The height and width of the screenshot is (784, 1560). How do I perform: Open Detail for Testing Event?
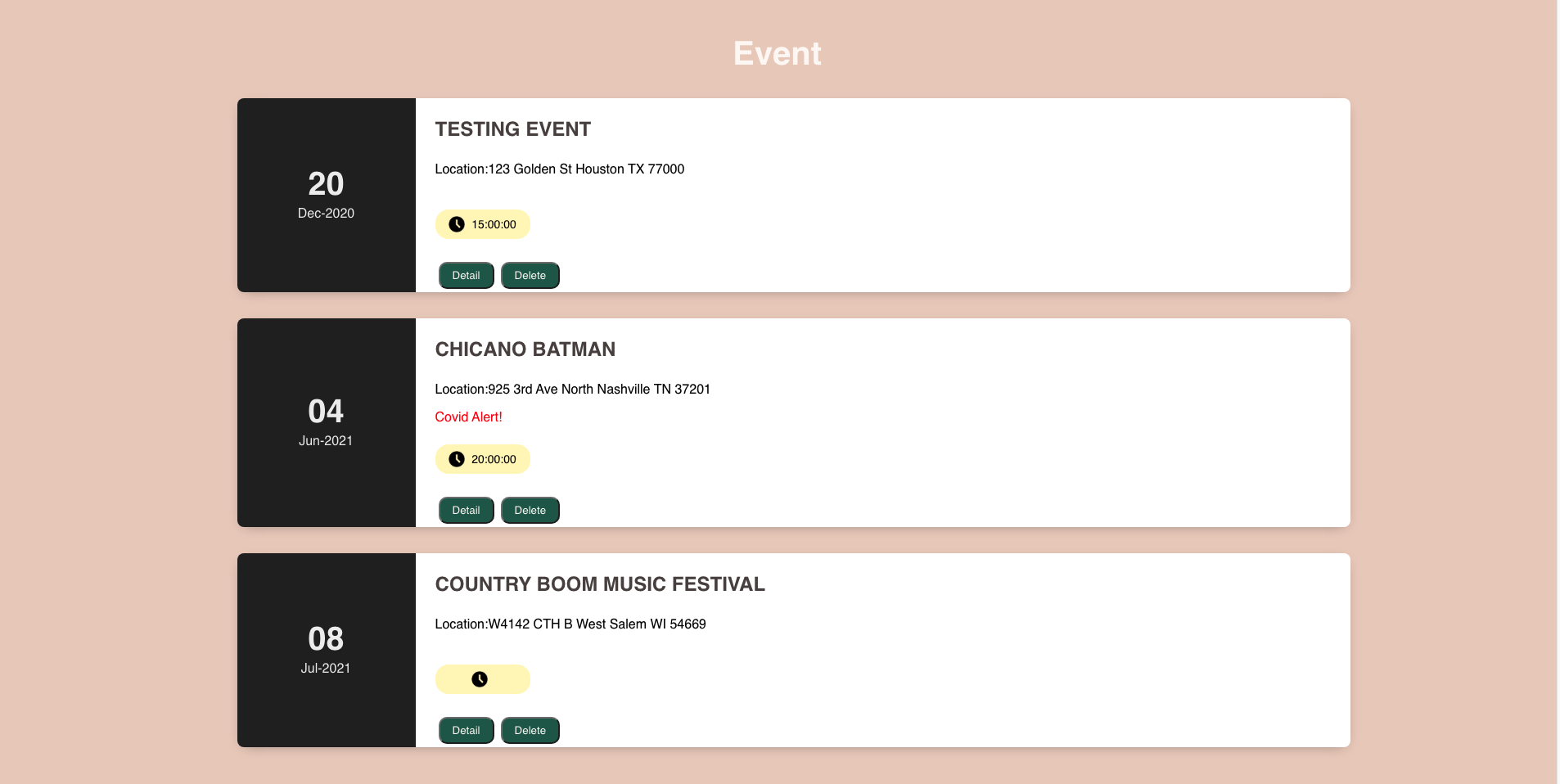point(466,276)
